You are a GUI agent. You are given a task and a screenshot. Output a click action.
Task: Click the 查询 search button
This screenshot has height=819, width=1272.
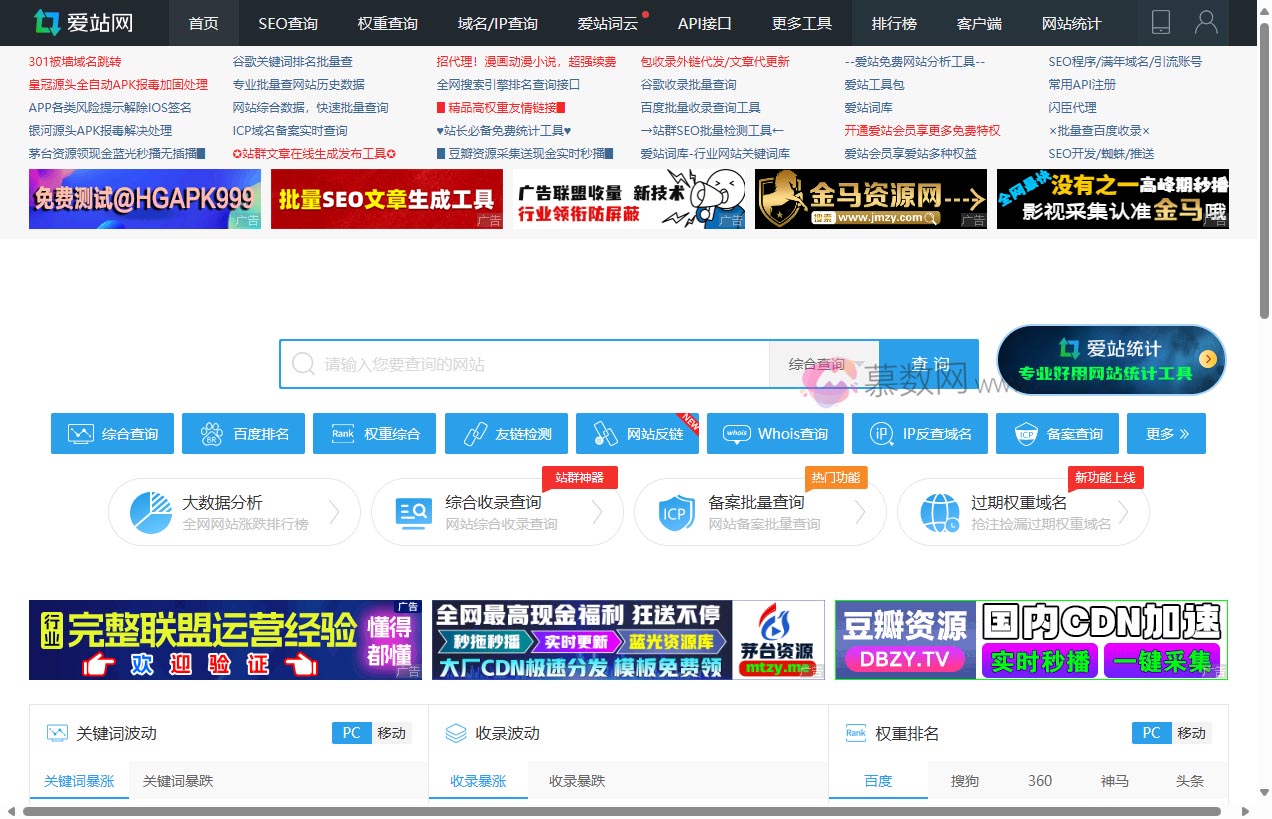click(x=930, y=364)
